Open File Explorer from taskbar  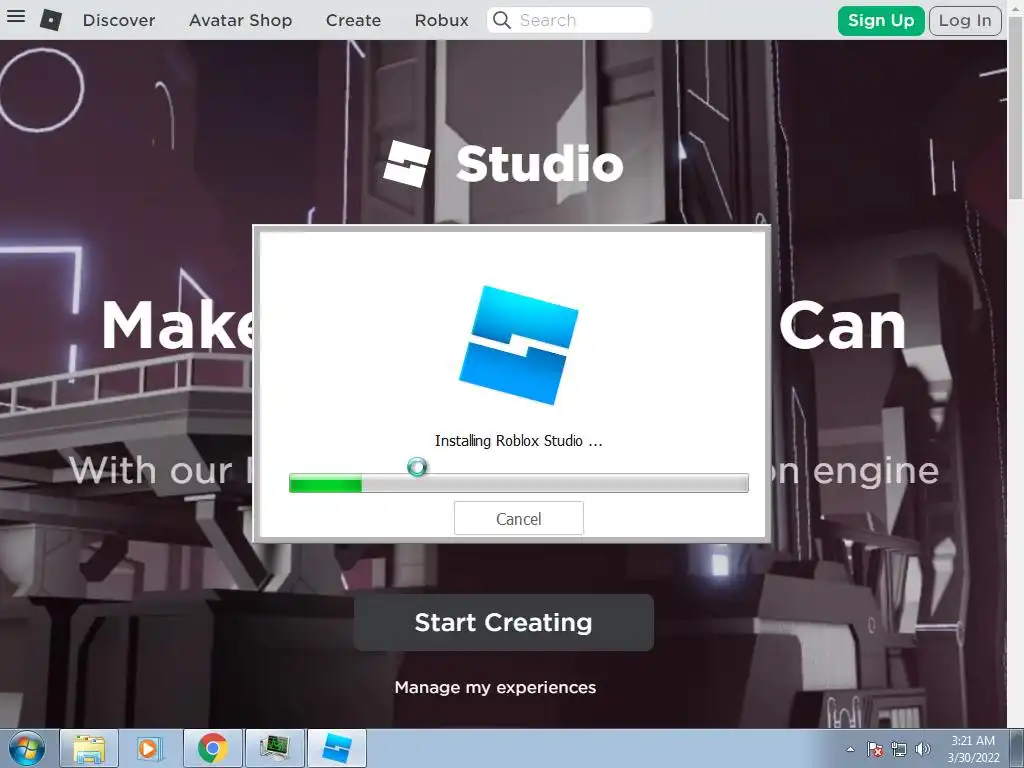pos(89,748)
